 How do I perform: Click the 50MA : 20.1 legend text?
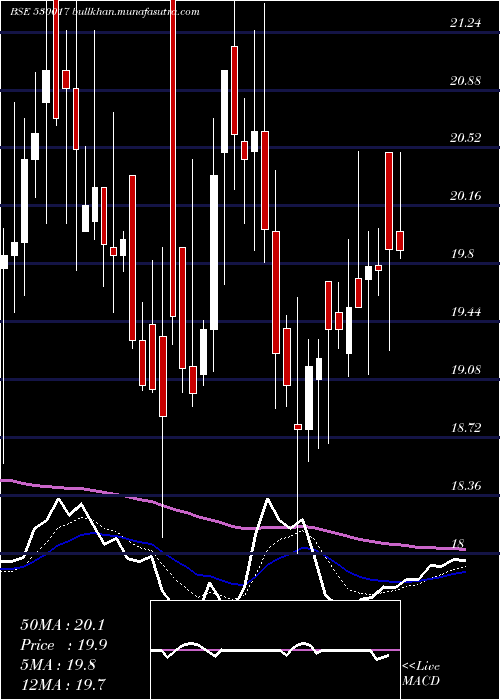[x=62, y=625]
